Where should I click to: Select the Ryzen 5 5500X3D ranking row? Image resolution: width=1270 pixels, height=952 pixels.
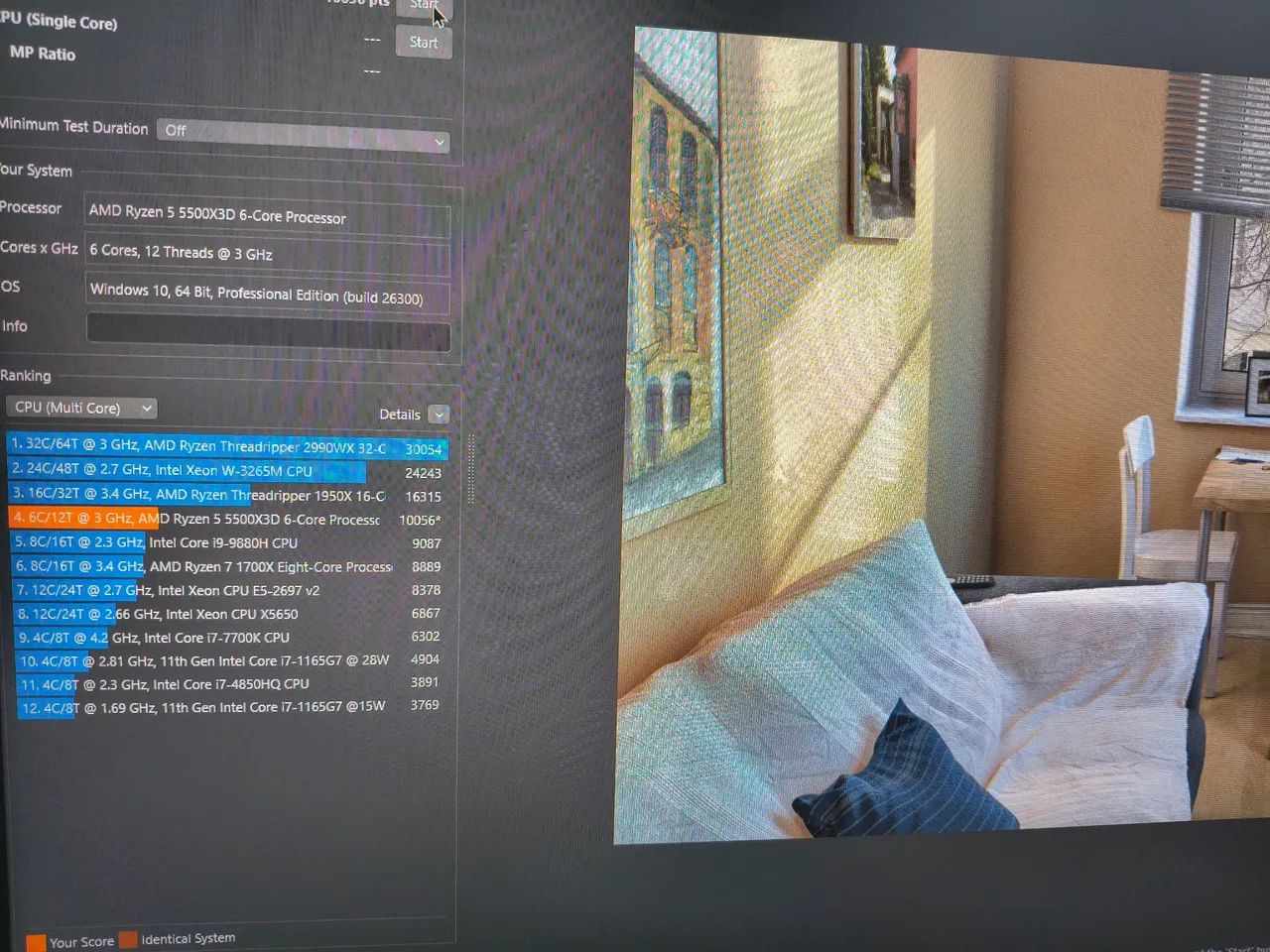click(x=227, y=519)
